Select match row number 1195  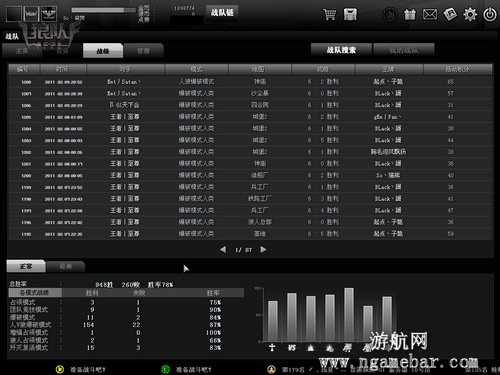point(250,234)
